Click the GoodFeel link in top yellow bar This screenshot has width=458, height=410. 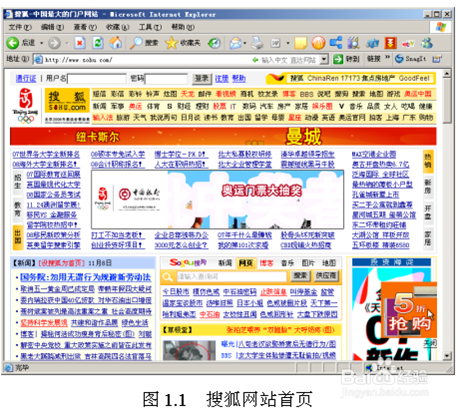coord(414,78)
